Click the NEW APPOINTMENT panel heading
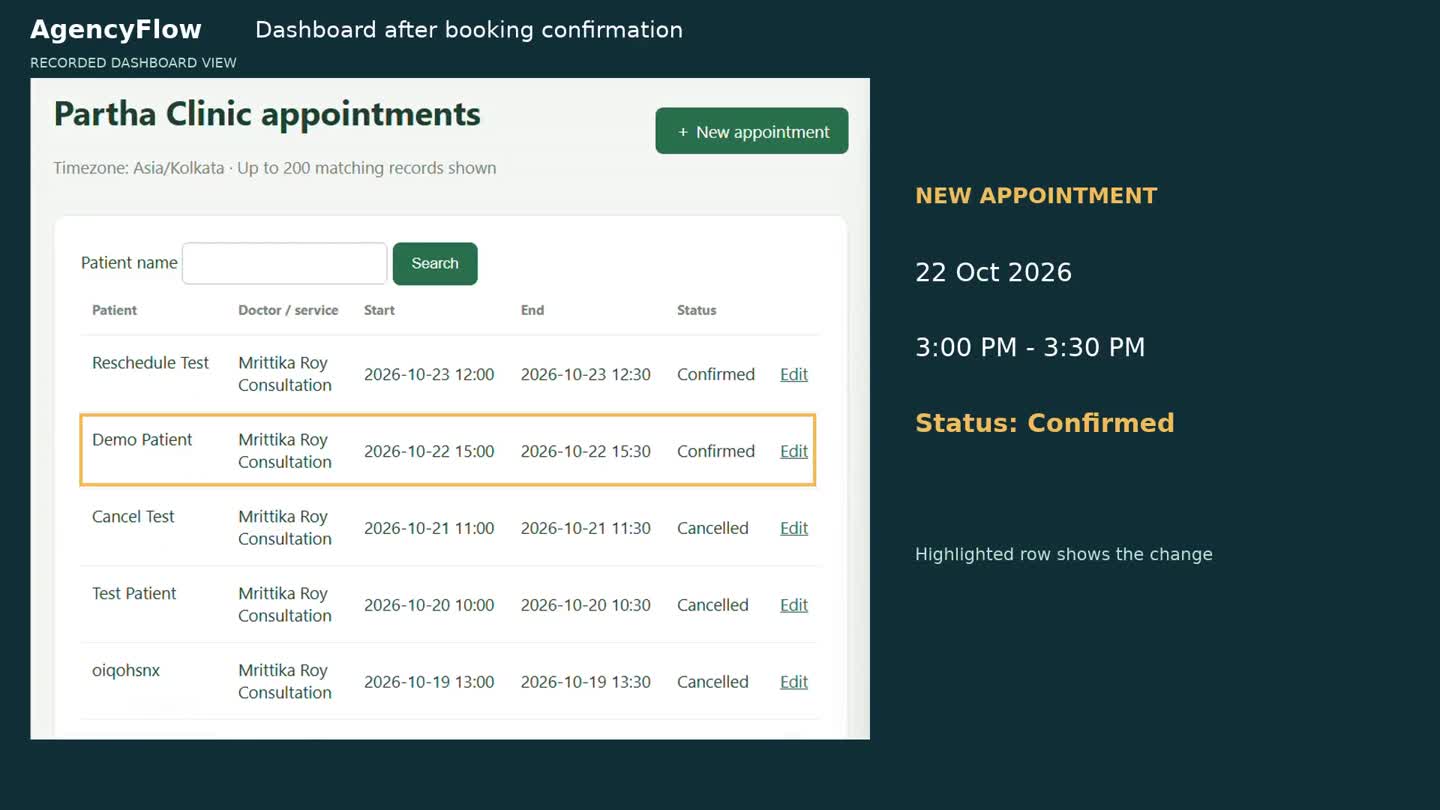The width and height of the screenshot is (1440, 810). pos(1036,196)
